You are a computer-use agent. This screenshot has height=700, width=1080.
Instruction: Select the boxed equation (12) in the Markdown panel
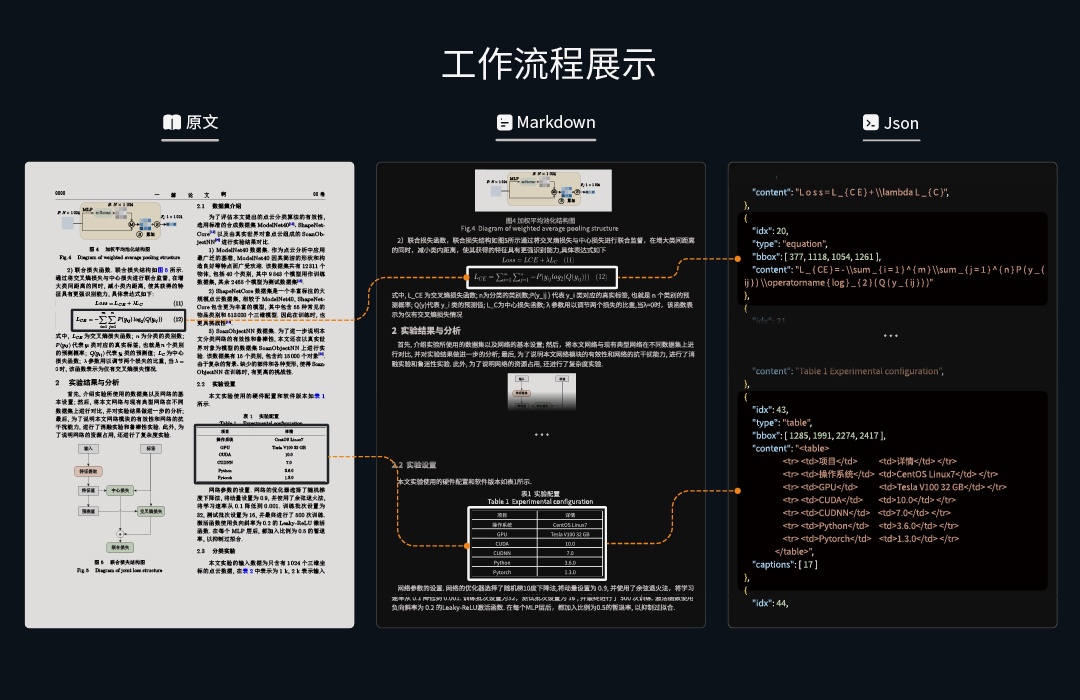tap(540, 275)
